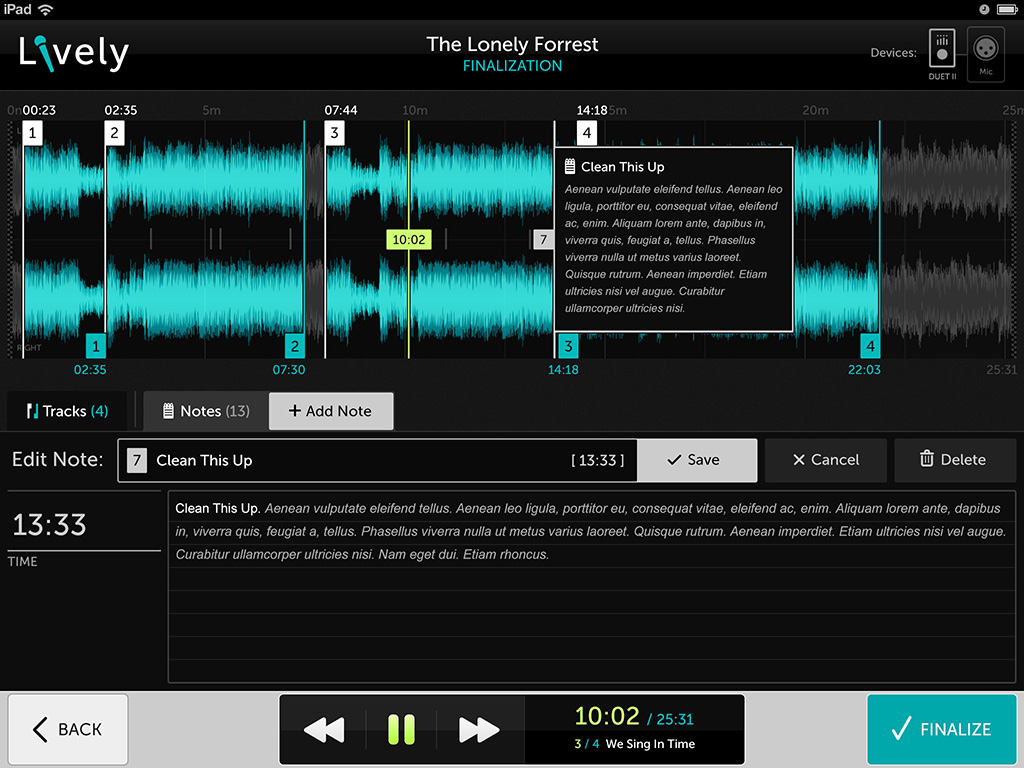Select track 2 start marker at 02:35
1024x768 pixels.
[114, 133]
